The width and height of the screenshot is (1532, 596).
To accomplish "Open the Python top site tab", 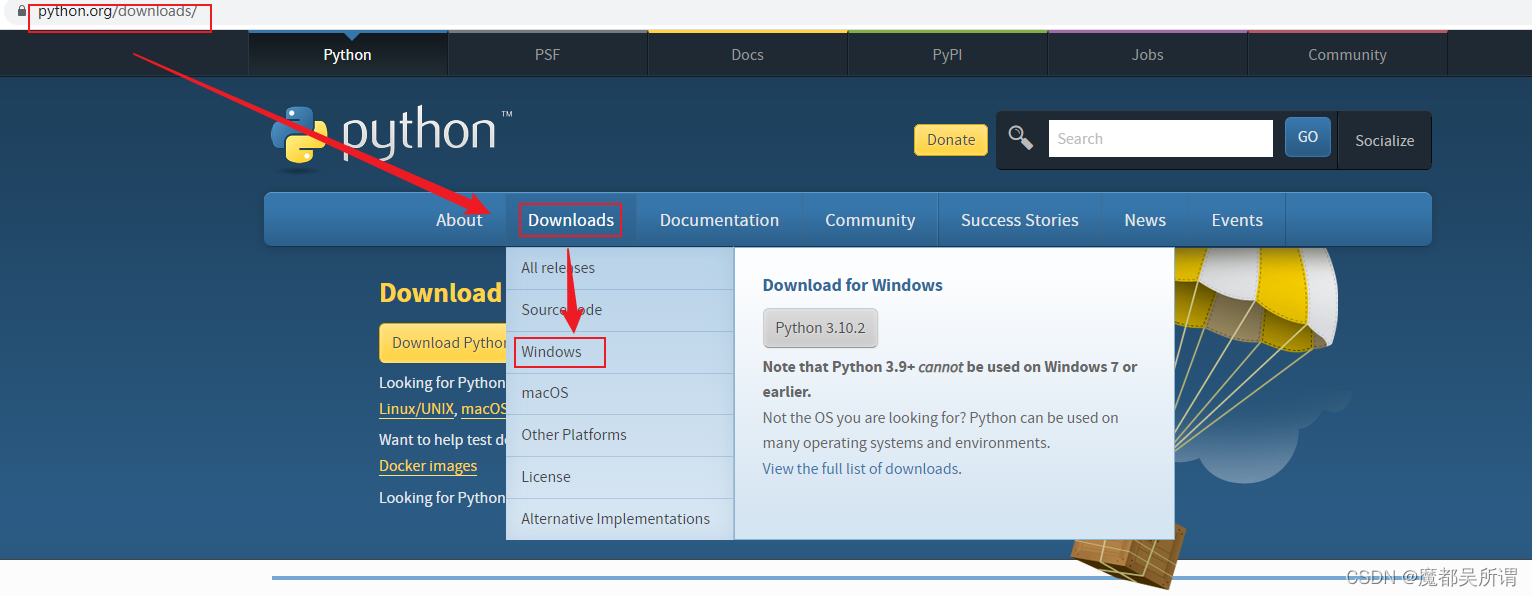I will click(348, 54).
